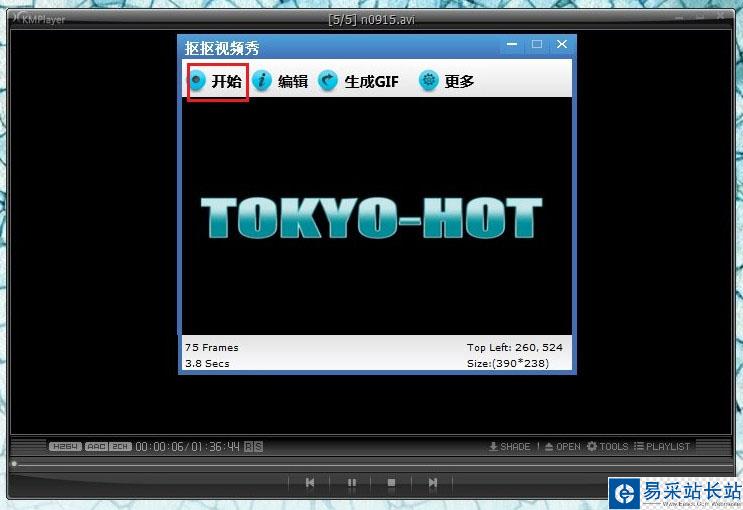Viewport: 743px width, 510px height.
Task: Click the 'Size:(390*238)' status text
Action: point(508,364)
